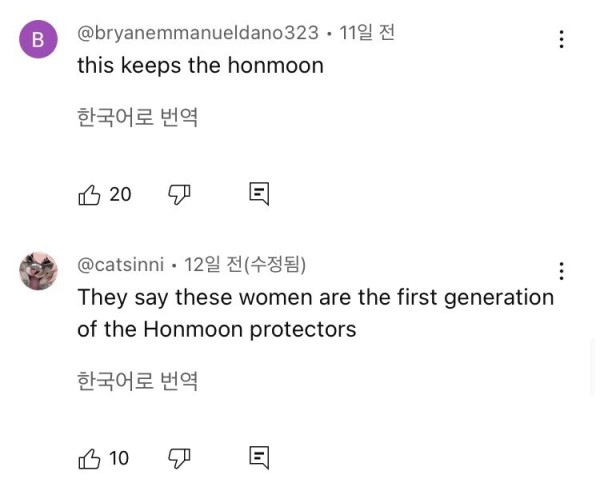Open @catsinni's profile picture
Image resolution: width=600 pixels, height=483 pixels.
(38, 271)
